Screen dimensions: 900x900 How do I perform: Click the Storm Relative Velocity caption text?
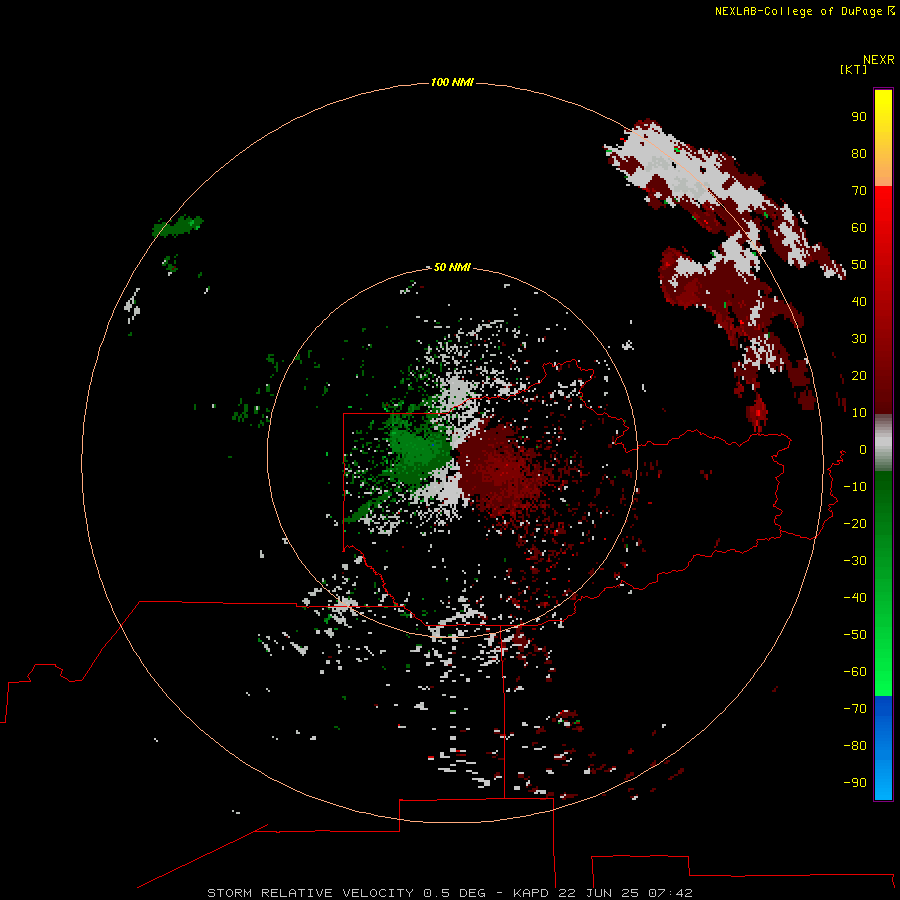[450, 893]
